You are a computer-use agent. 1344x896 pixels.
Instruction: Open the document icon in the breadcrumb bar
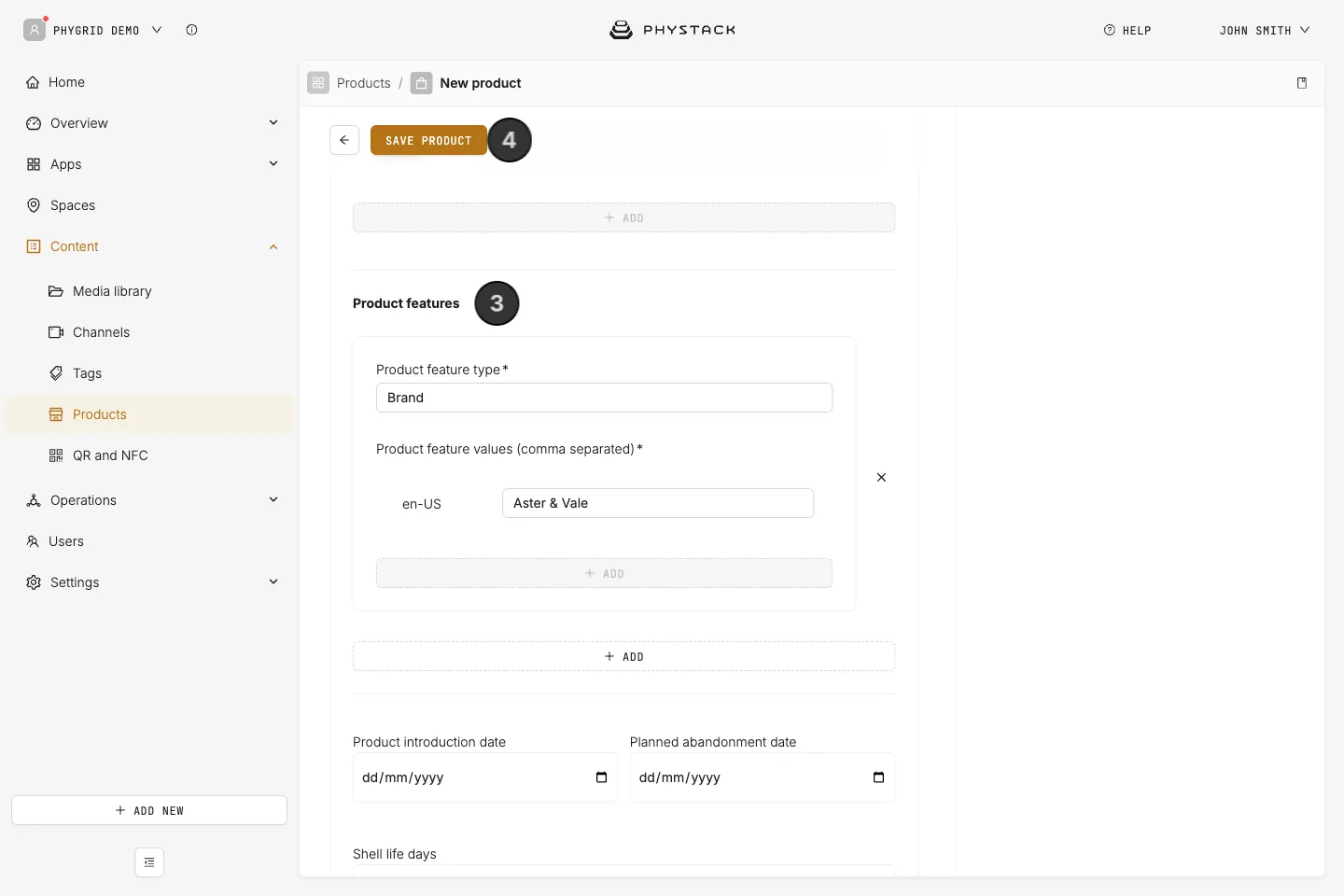[1302, 83]
